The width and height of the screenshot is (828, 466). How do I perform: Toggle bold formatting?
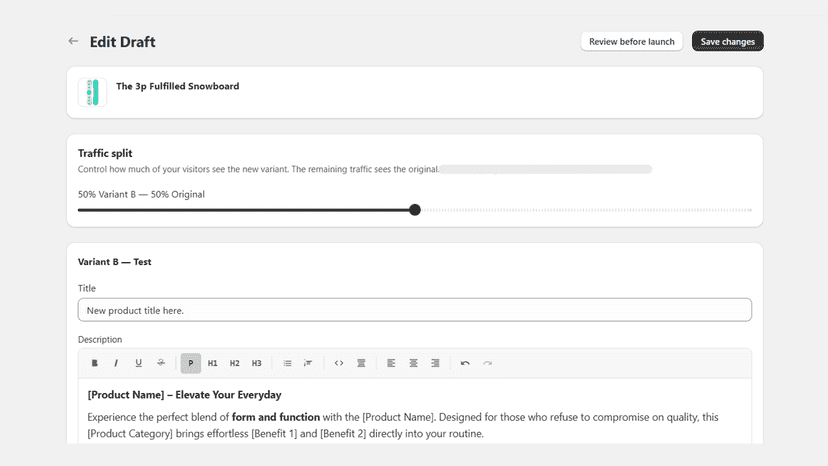95,363
